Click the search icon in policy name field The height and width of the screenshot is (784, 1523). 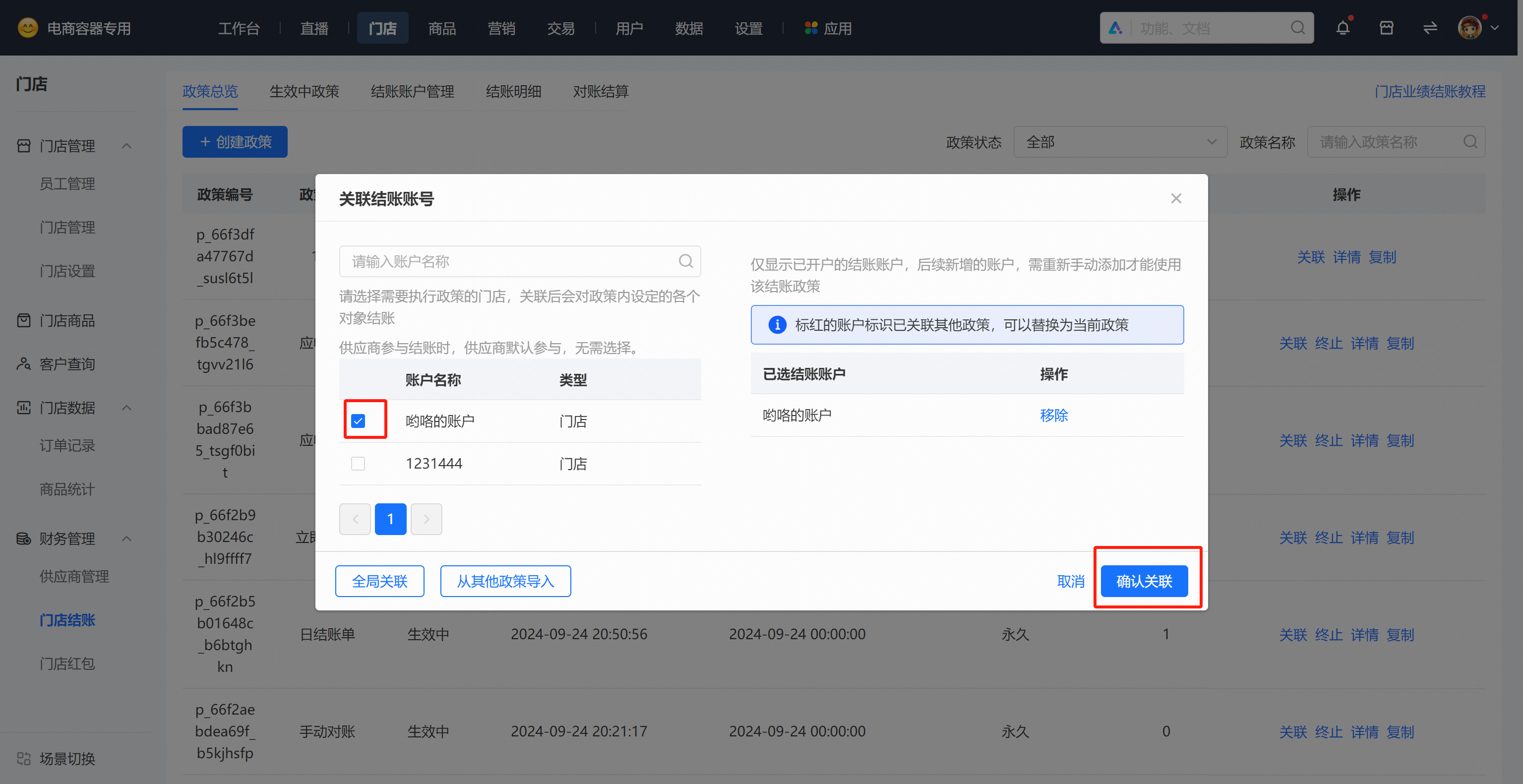[1470, 142]
